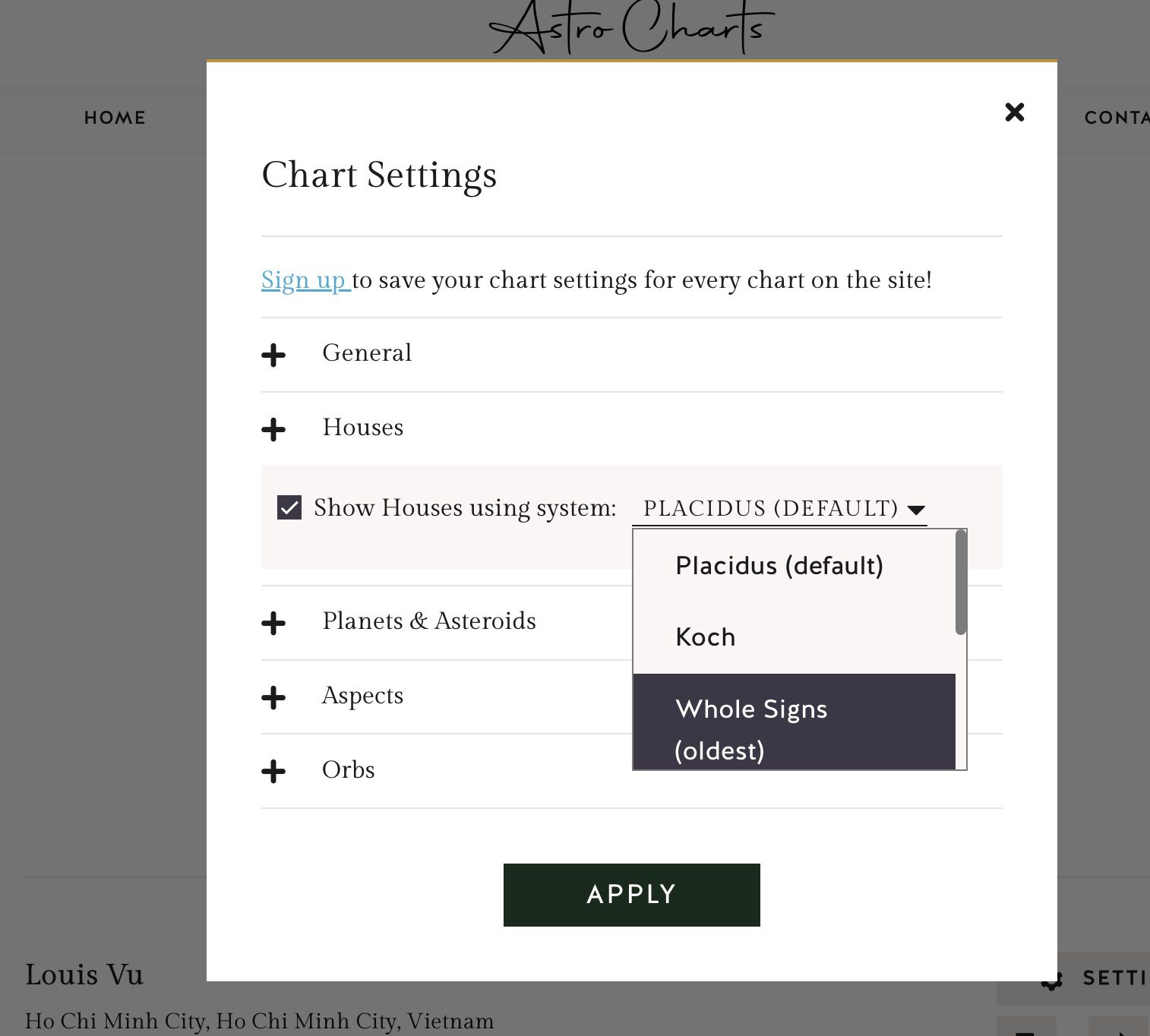This screenshot has height=1036, width=1150.
Task: Click the house system dropdown arrow
Action: [x=916, y=510]
